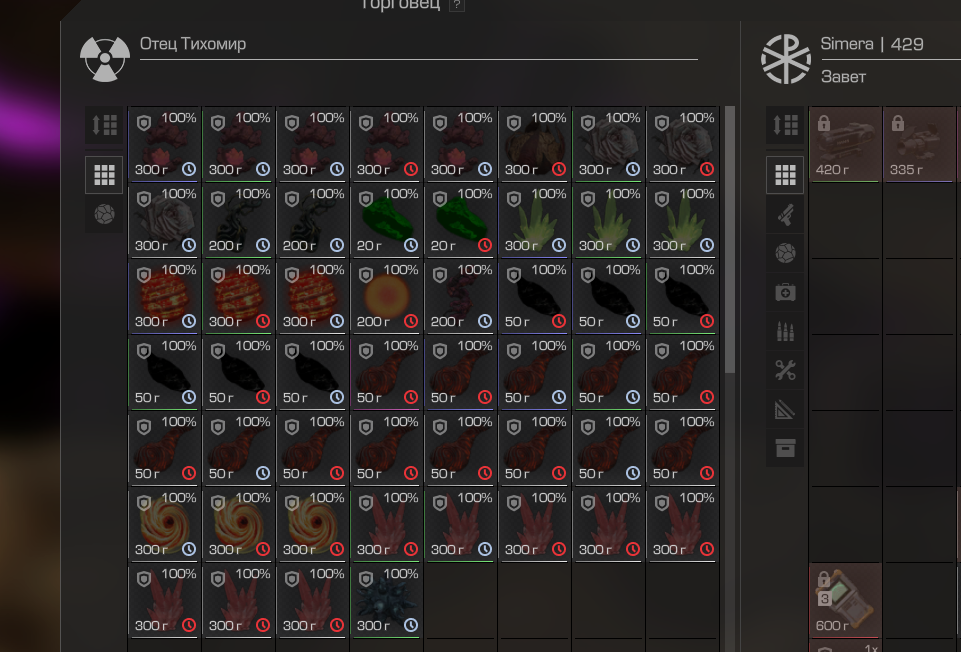
Task: Choose the wrench and screwdriver tools filter
Action: coord(784,370)
